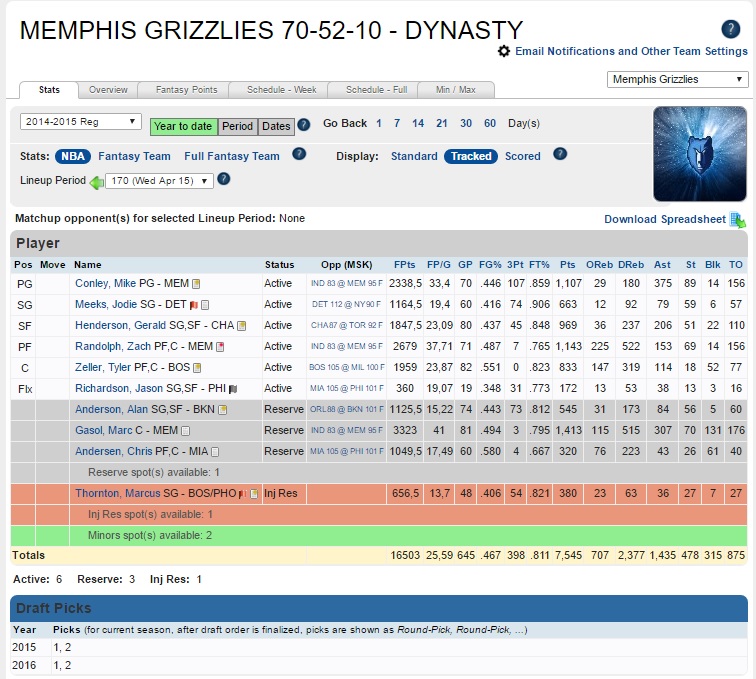Image resolution: width=756 pixels, height=679 pixels.
Task: Open the Lineup Period 170 dropdown
Action: coord(159,181)
